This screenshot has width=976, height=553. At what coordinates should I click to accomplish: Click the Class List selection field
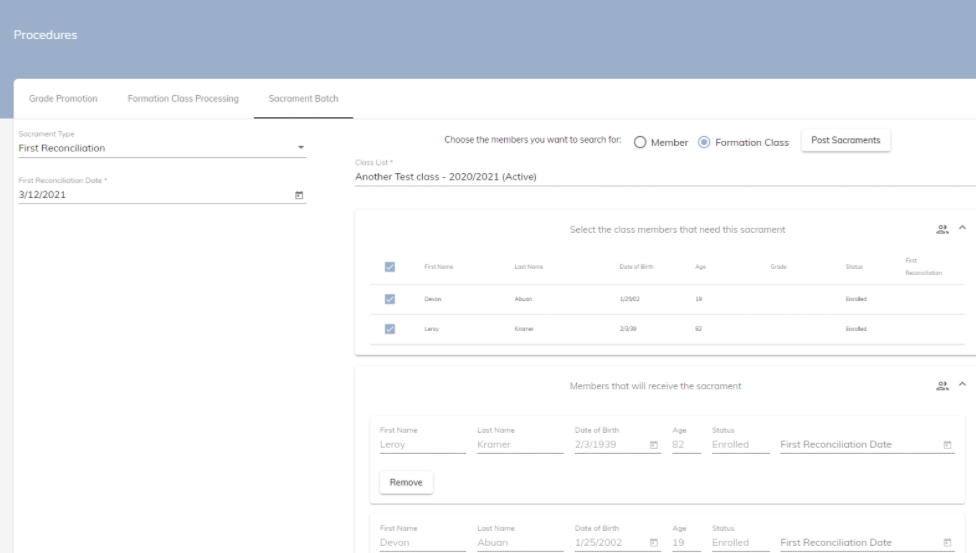[x=660, y=177]
